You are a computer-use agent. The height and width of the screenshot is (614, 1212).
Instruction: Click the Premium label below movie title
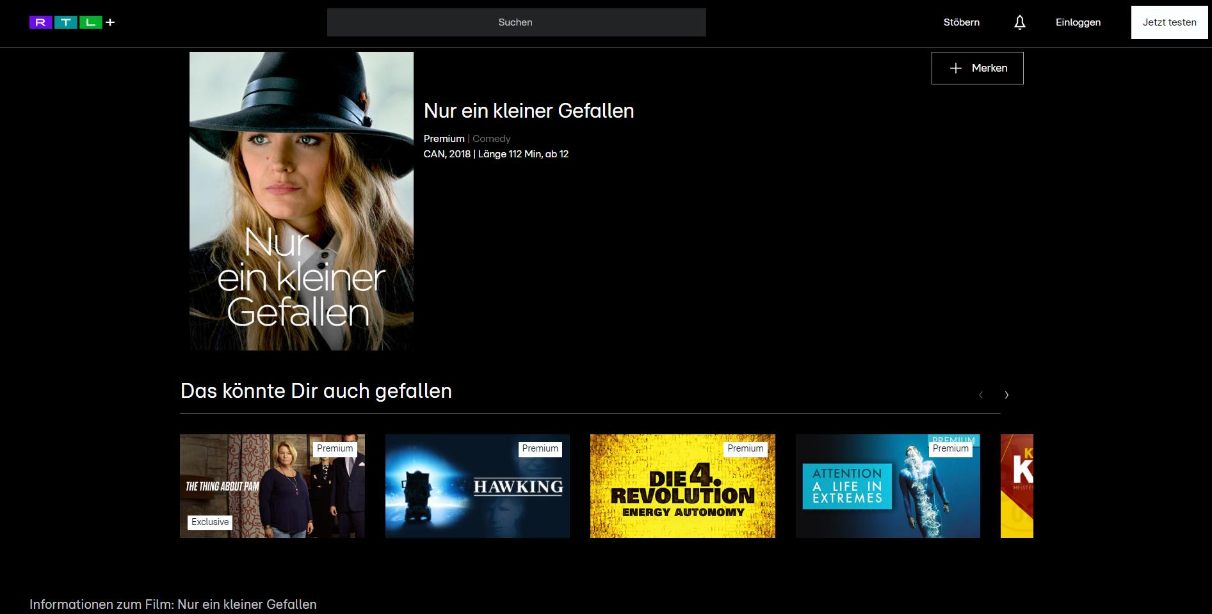coord(444,139)
